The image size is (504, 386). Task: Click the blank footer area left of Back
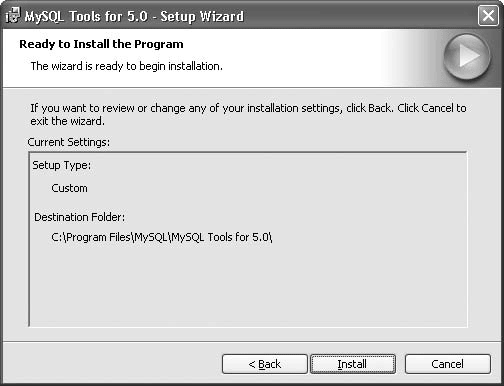point(112,364)
